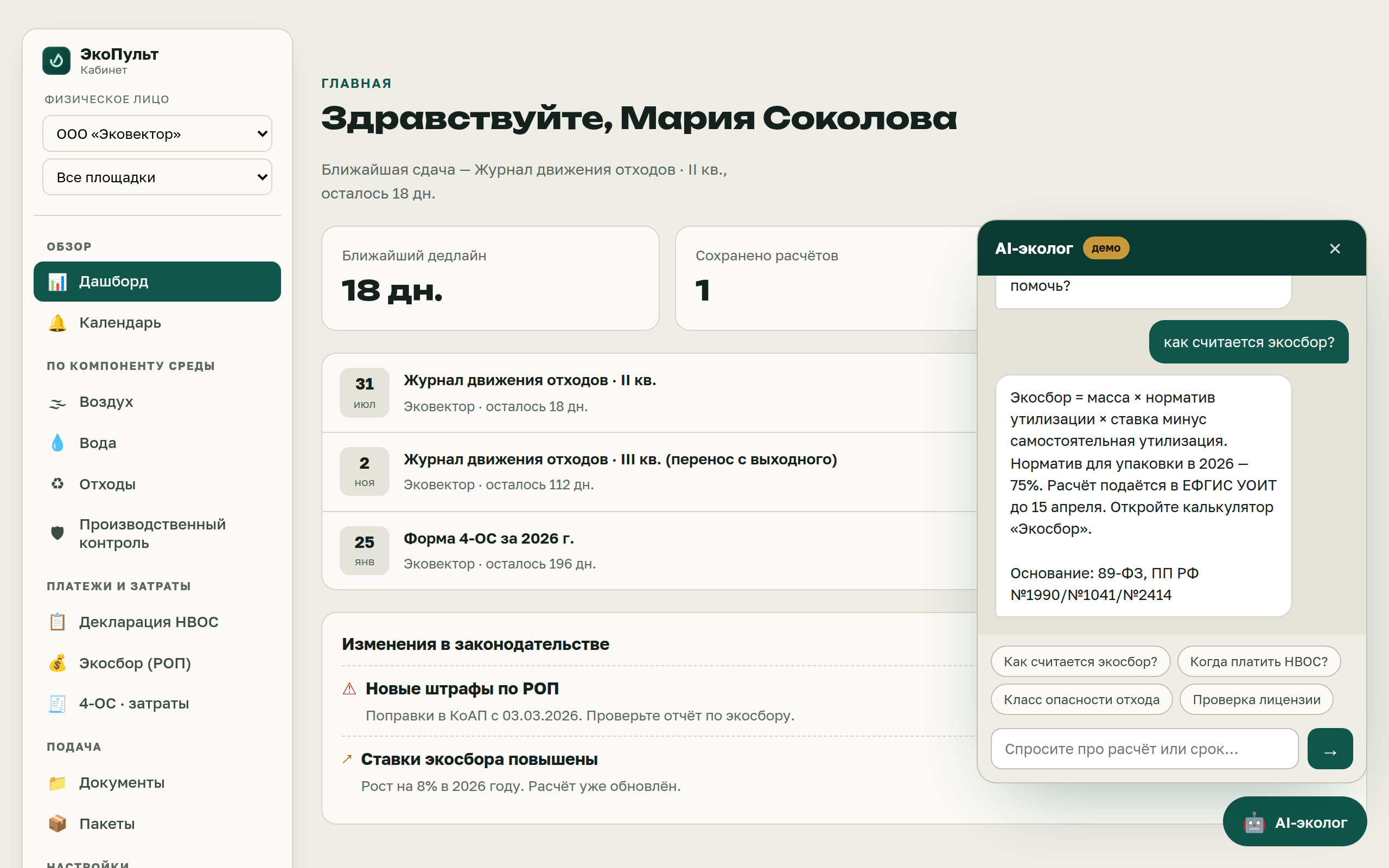This screenshot has height=868, width=1389.
Task: Select the «Проверка лицензии» chip
Action: [1257, 700]
